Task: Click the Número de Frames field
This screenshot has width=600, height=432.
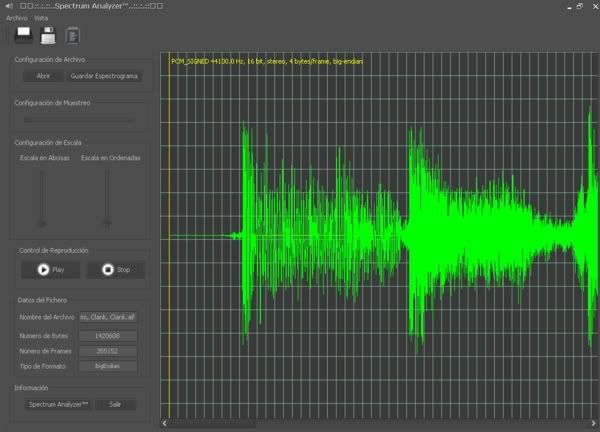Action: click(x=108, y=351)
